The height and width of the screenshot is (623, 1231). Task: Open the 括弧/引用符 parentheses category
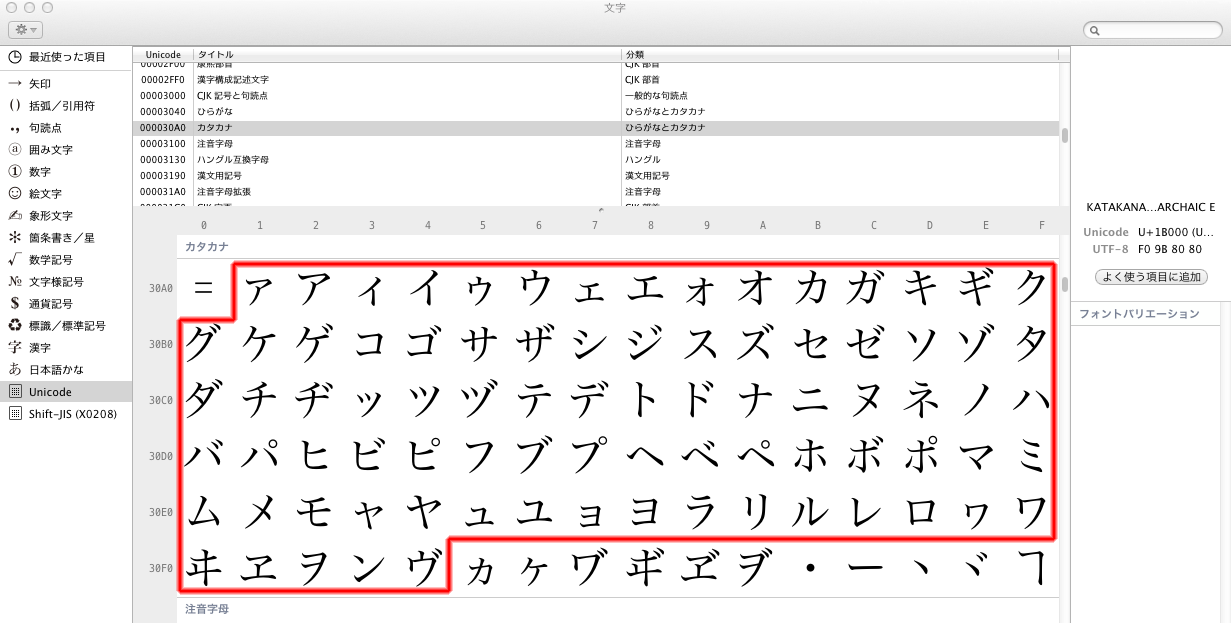(15, 106)
